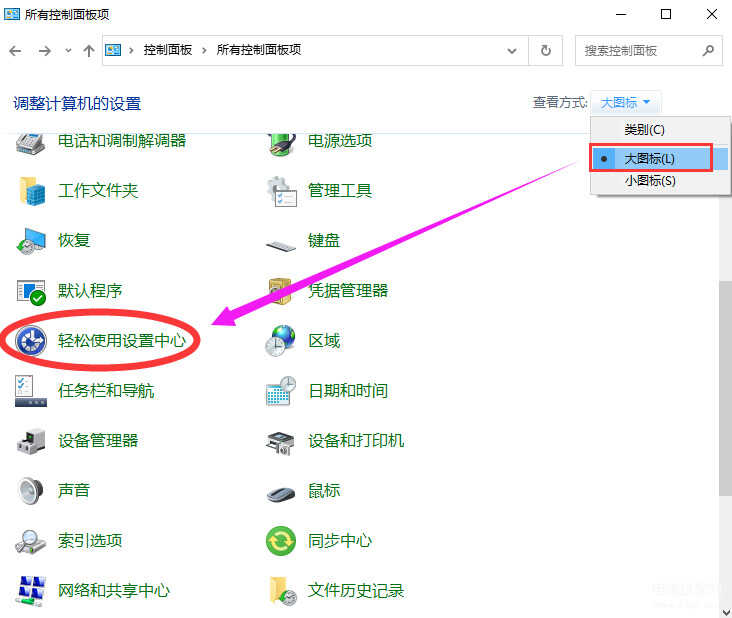Screen dimensions: 732x618
Task: Expand the first breadcrumb chevron
Action: point(131,50)
